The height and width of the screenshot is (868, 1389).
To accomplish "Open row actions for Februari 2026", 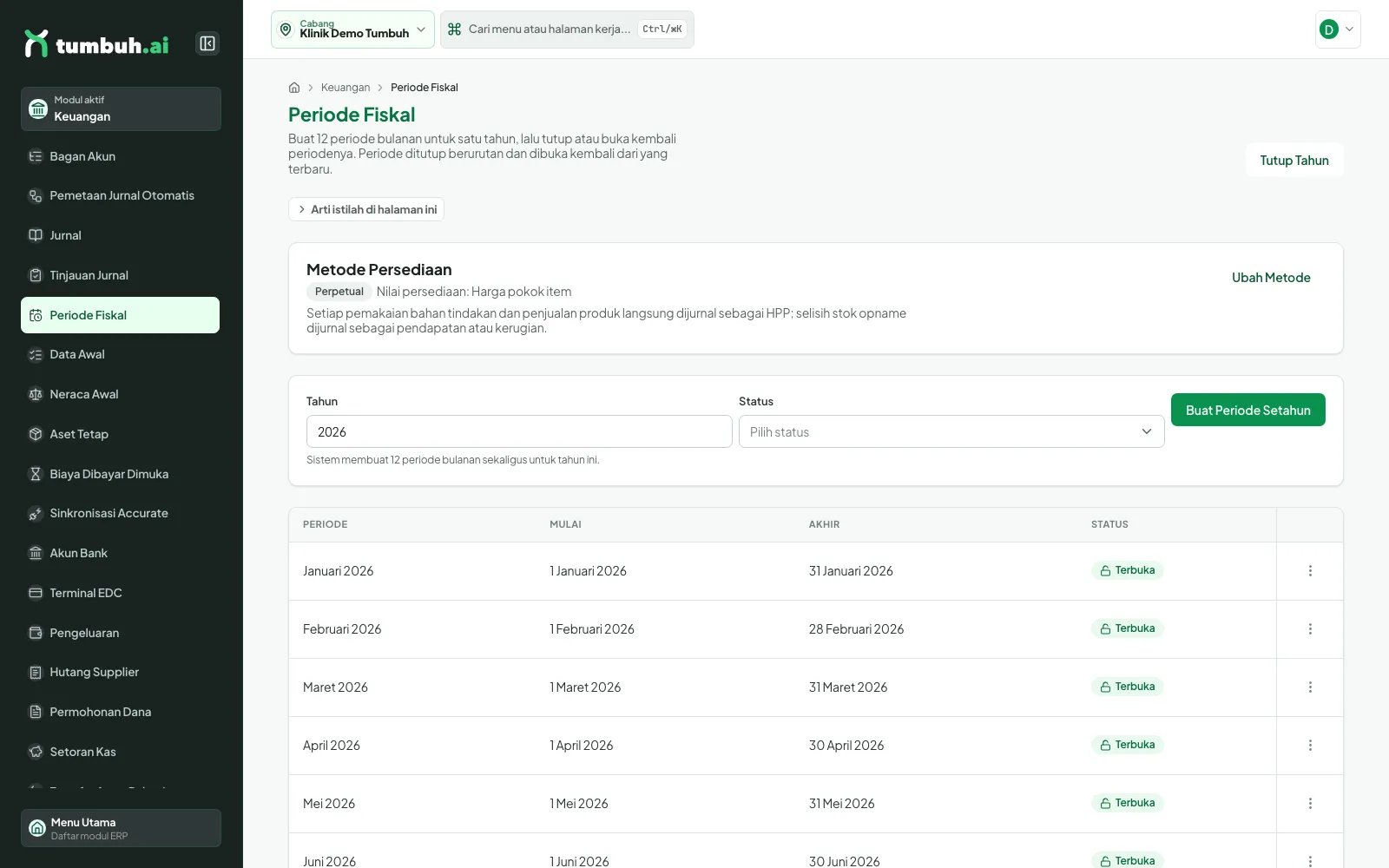I will click(x=1310, y=629).
